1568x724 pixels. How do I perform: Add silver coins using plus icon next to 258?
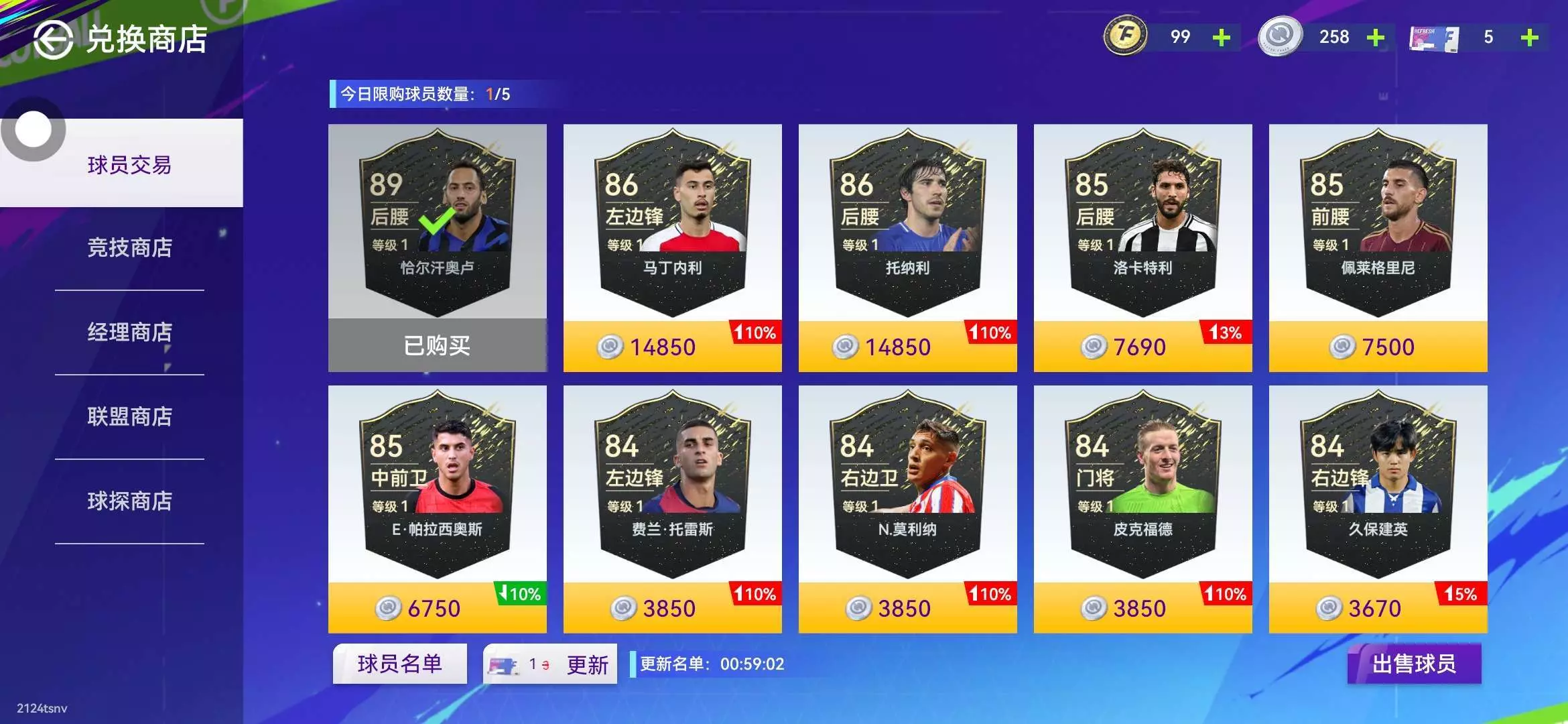point(1376,38)
